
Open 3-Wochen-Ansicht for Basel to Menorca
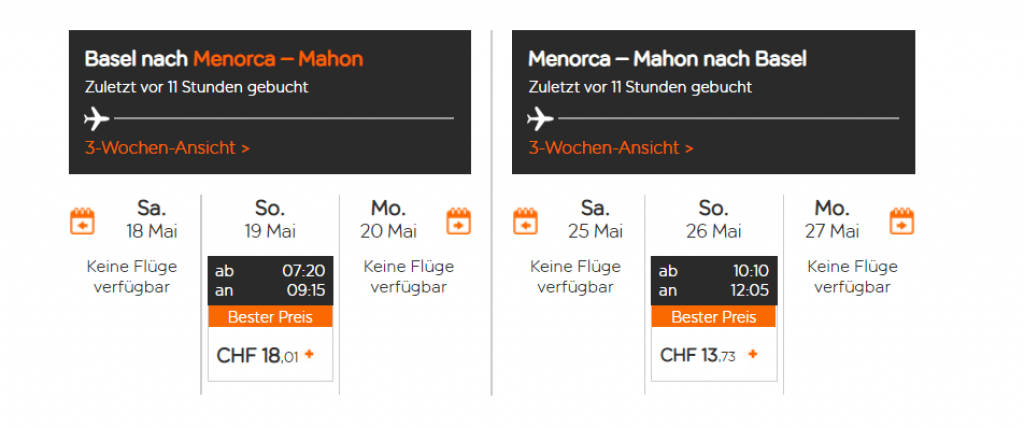tap(167, 148)
